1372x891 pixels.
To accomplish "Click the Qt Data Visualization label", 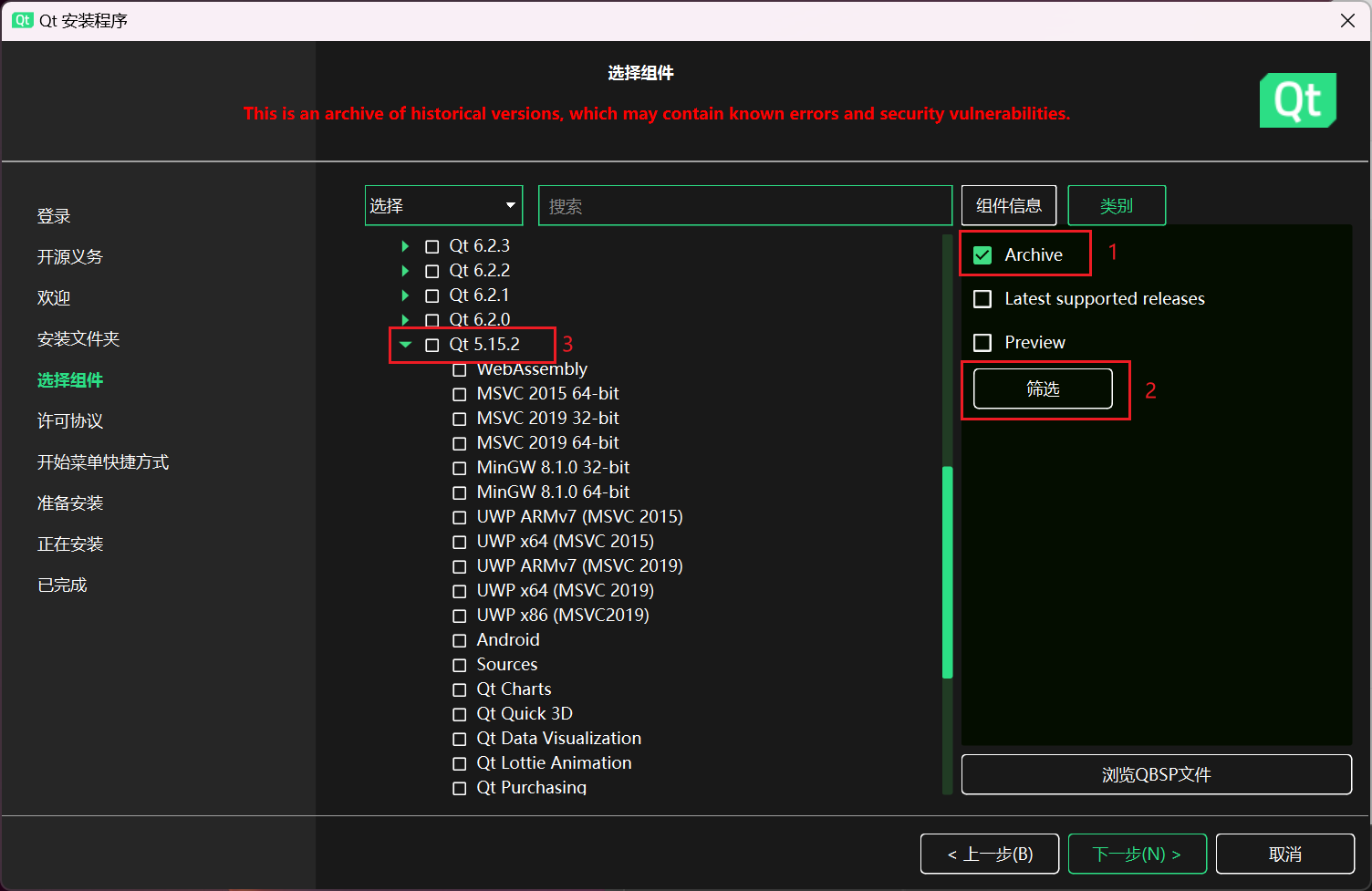I will click(559, 739).
